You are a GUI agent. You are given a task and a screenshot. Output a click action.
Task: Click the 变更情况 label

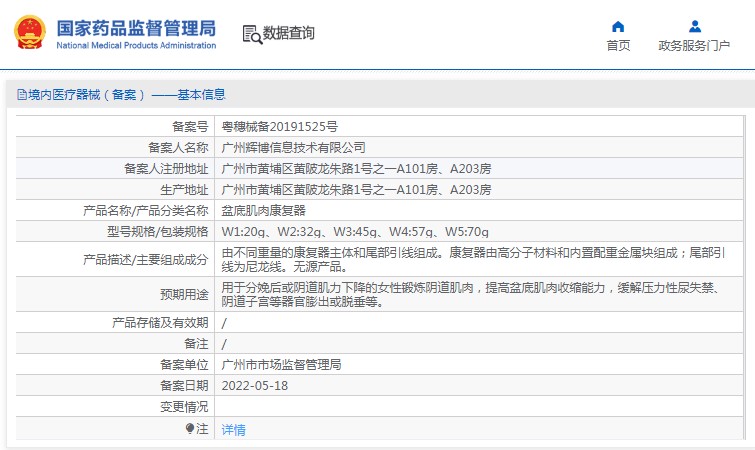coord(184,407)
